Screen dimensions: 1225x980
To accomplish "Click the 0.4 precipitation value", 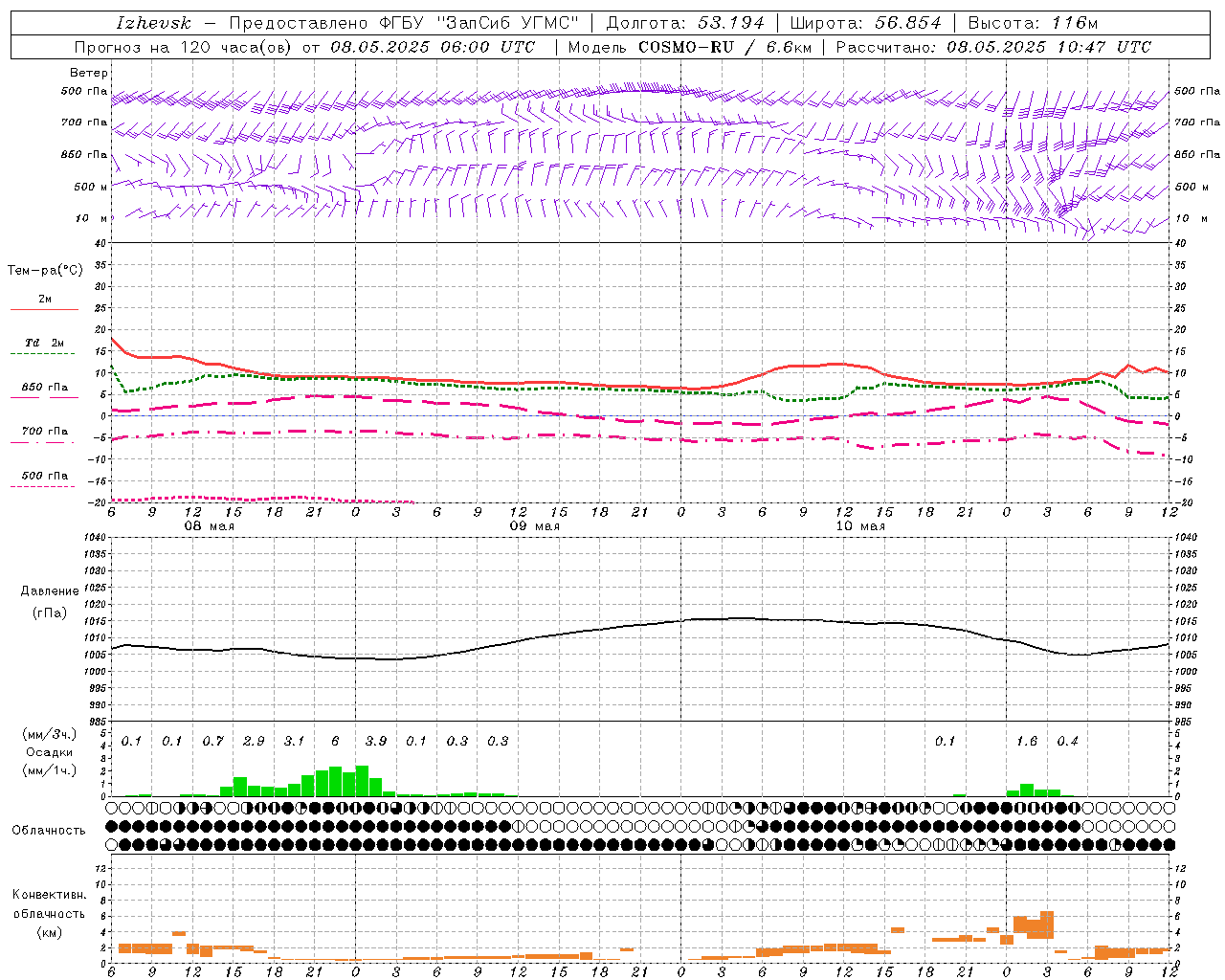I will [x=1067, y=741].
